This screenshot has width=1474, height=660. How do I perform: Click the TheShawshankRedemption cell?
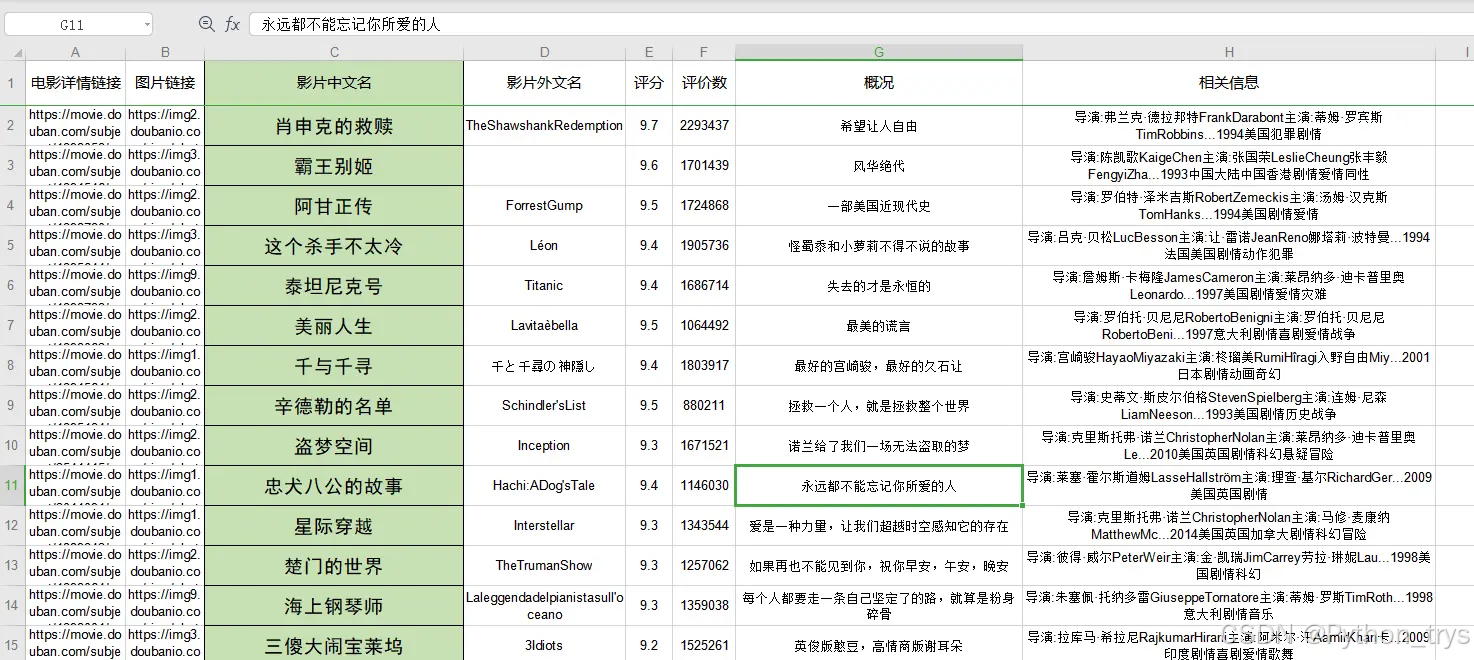[544, 126]
